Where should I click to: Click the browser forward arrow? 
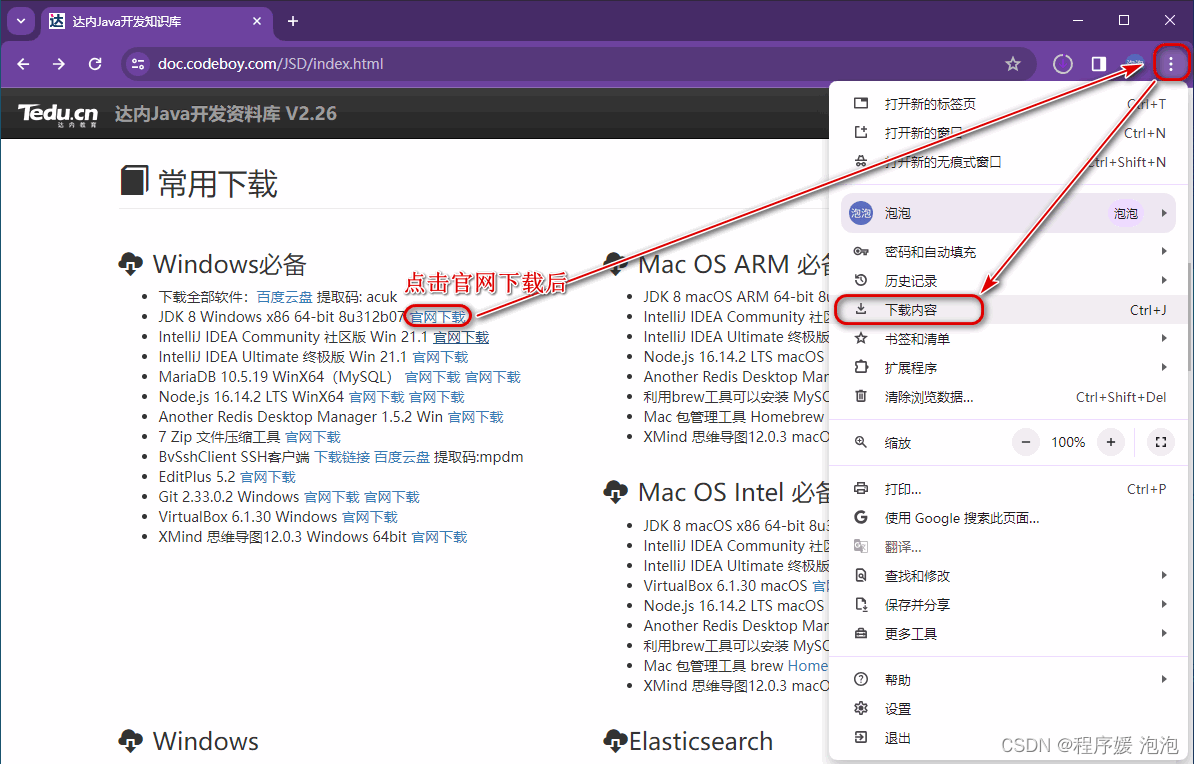click(58, 63)
